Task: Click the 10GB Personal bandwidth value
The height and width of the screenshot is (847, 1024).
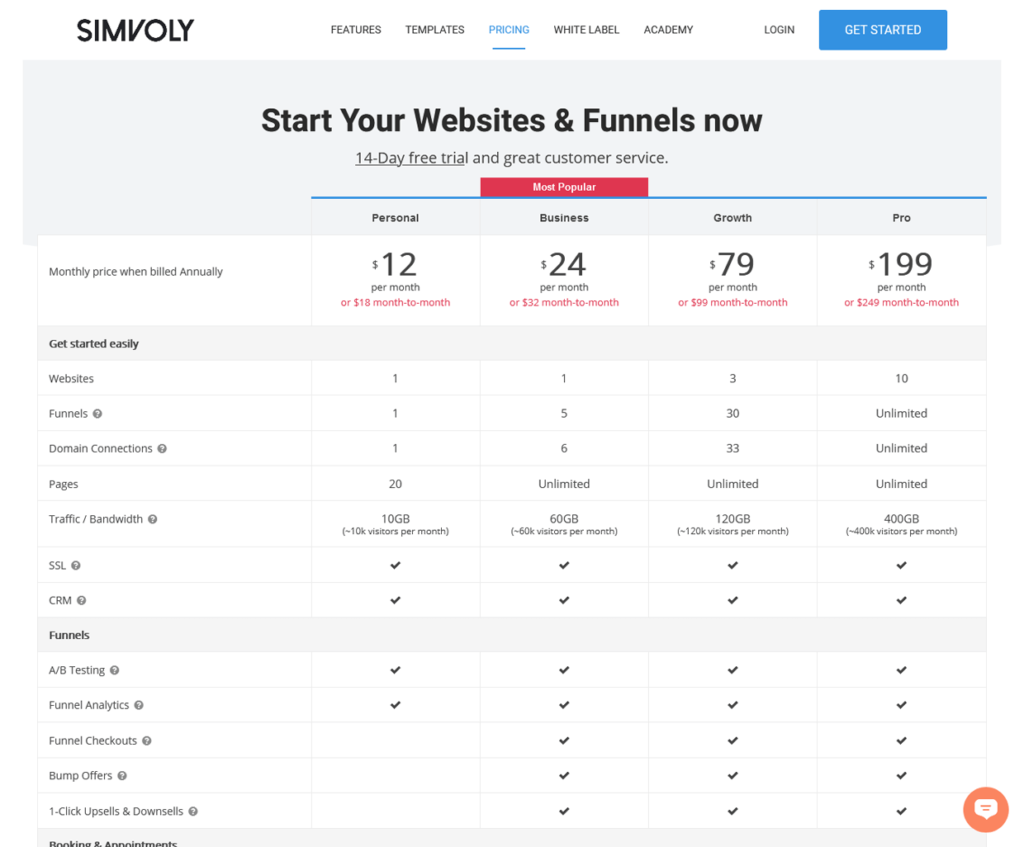Action: click(396, 519)
